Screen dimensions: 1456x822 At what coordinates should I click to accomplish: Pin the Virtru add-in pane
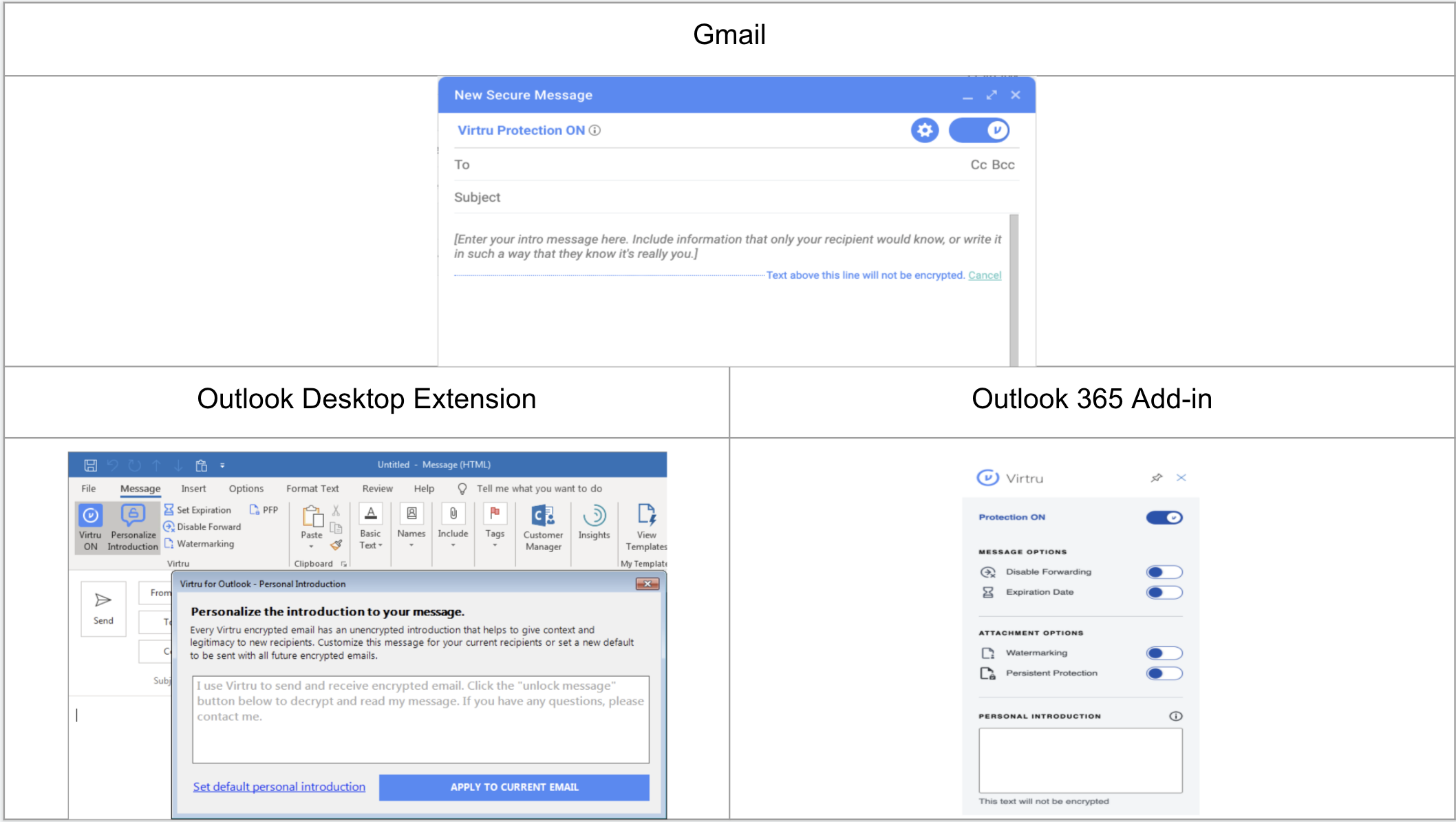(x=1157, y=478)
